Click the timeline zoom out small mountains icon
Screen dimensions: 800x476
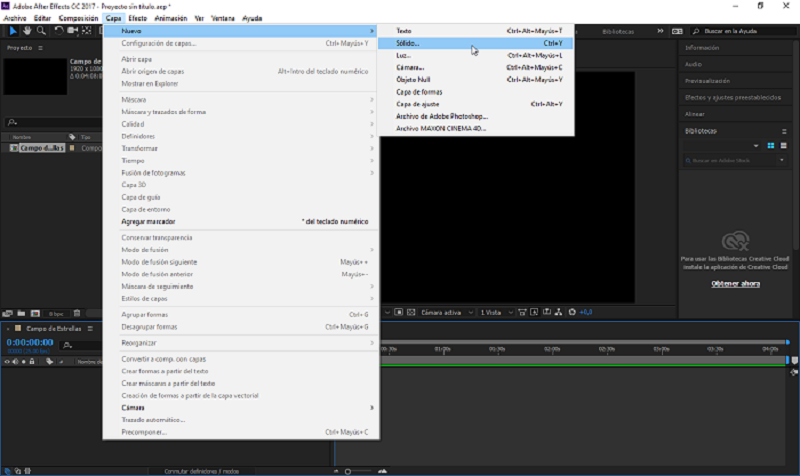click(336, 471)
